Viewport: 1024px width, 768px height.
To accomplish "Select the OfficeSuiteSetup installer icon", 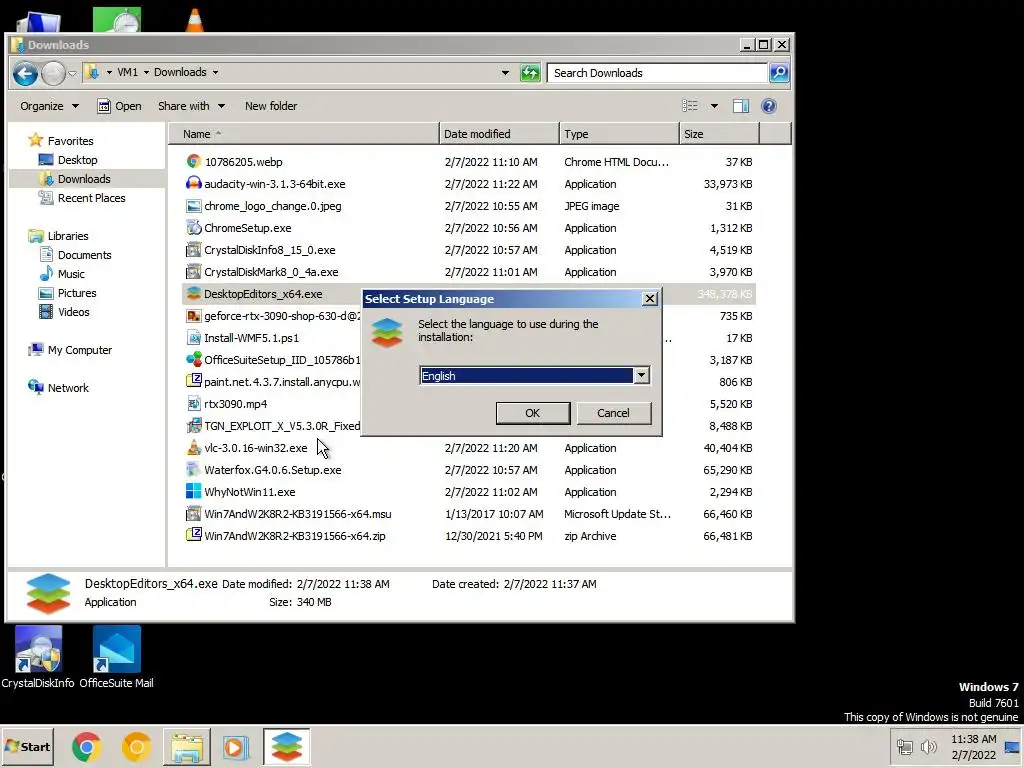I will click(x=193, y=360).
